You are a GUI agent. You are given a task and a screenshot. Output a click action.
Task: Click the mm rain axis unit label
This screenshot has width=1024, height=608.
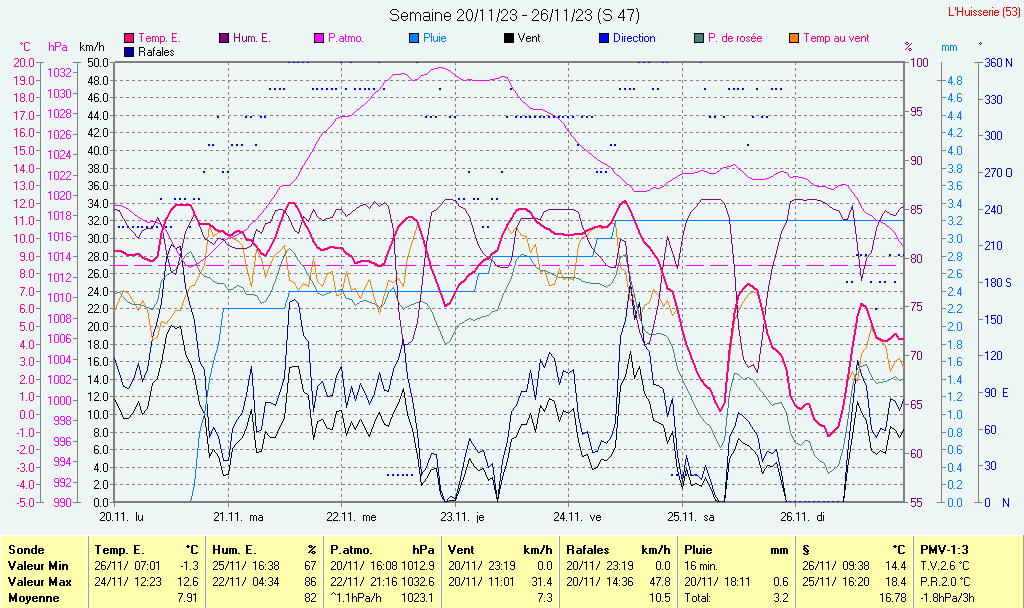pos(950,47)
